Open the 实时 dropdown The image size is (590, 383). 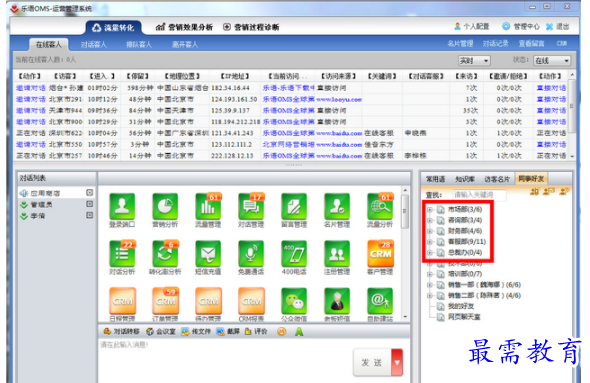tap(474, 61)
